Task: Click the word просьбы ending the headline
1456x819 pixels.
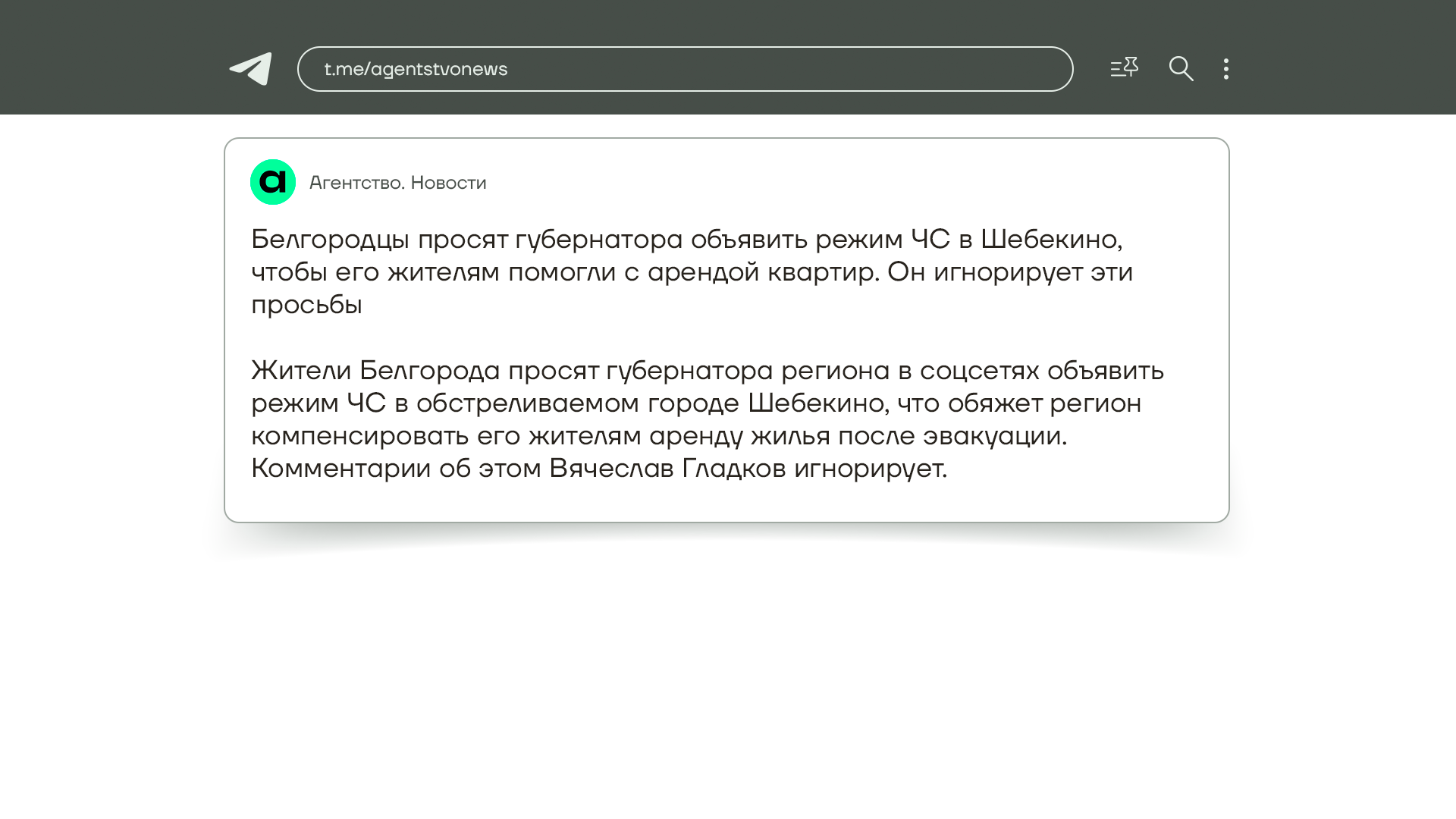Action: (306, 305)
